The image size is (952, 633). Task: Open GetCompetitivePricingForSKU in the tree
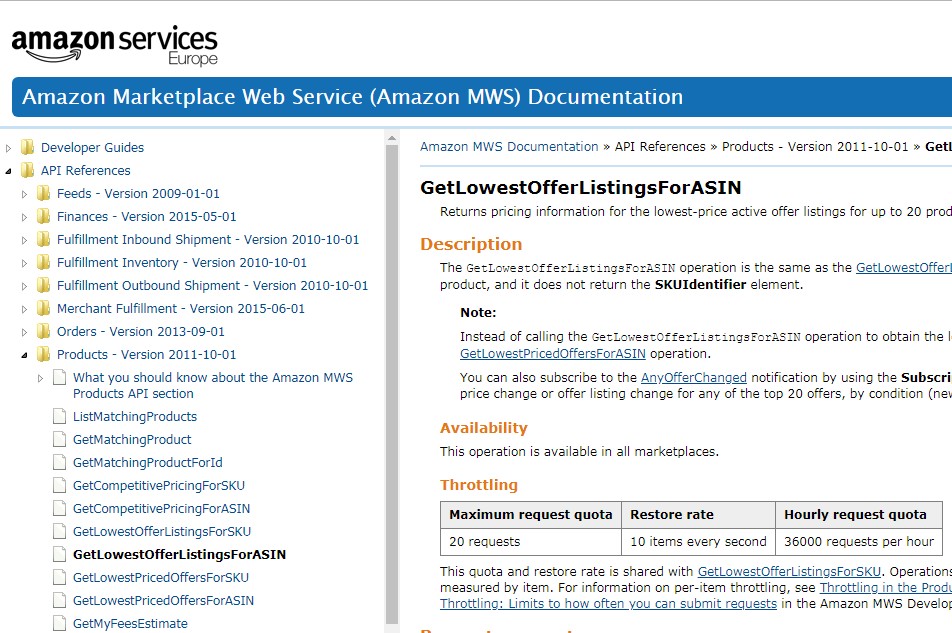point(158,486)
